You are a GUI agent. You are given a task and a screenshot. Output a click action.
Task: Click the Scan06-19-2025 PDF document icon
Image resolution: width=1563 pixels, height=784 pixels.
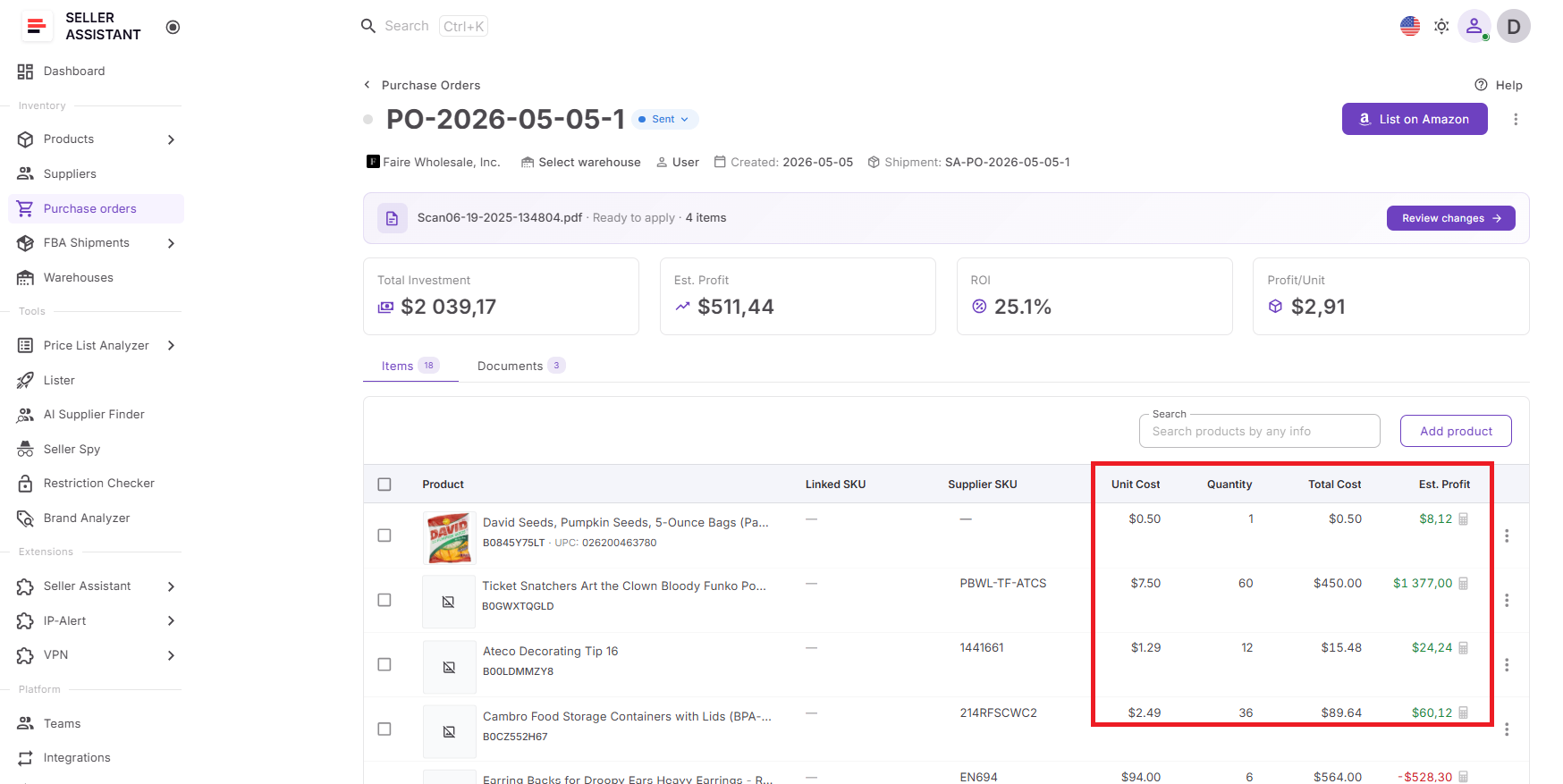[392, 218]
